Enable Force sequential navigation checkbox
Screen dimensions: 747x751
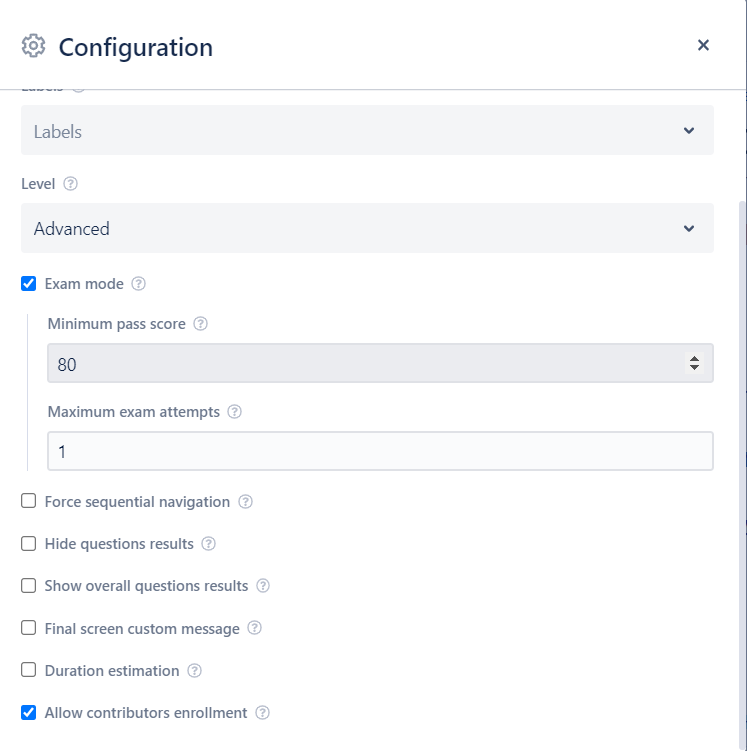[29, 502]
